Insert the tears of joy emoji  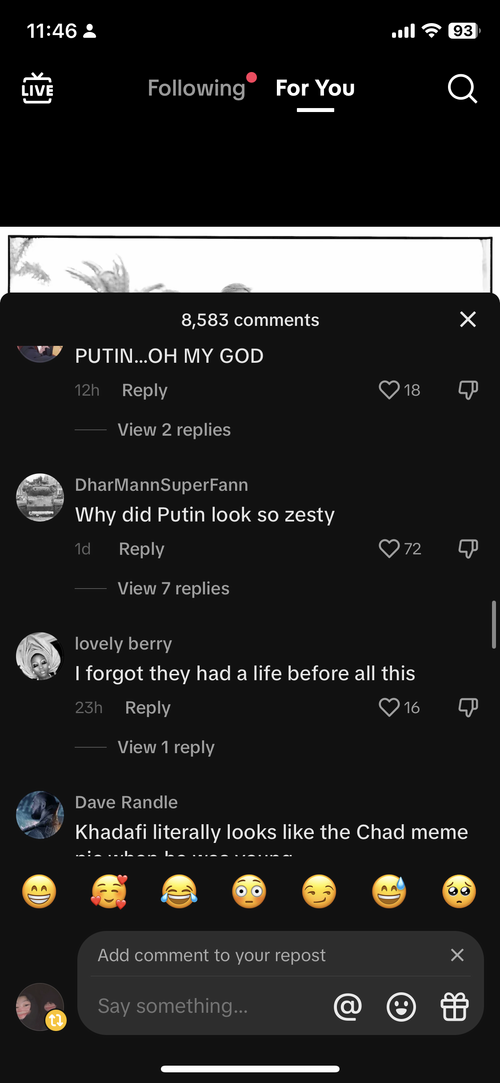(179, 892)
